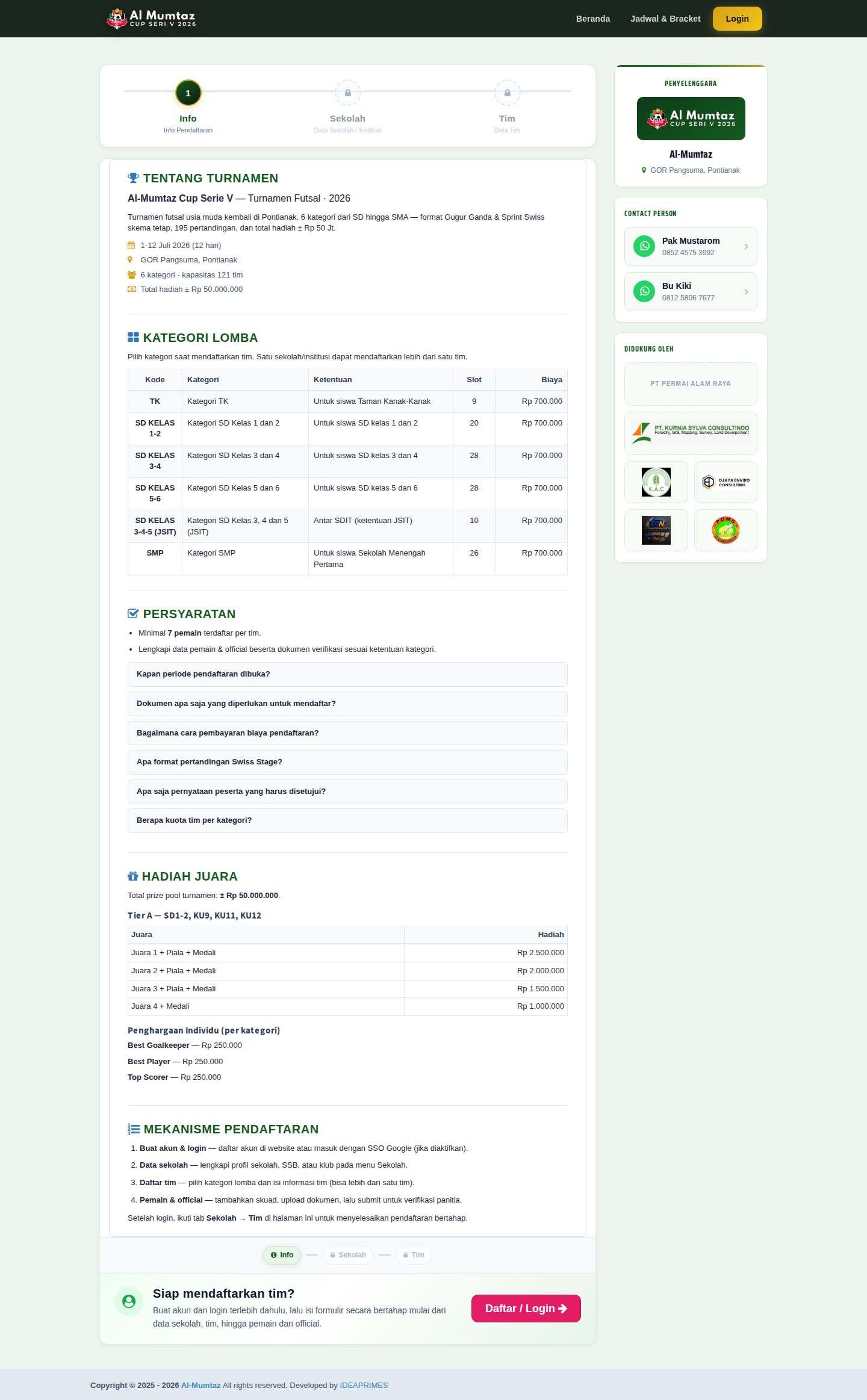The width and height of the screenshot is (867, 1400).
Task: Click step 1 Info circle
Action: point(188,93)
